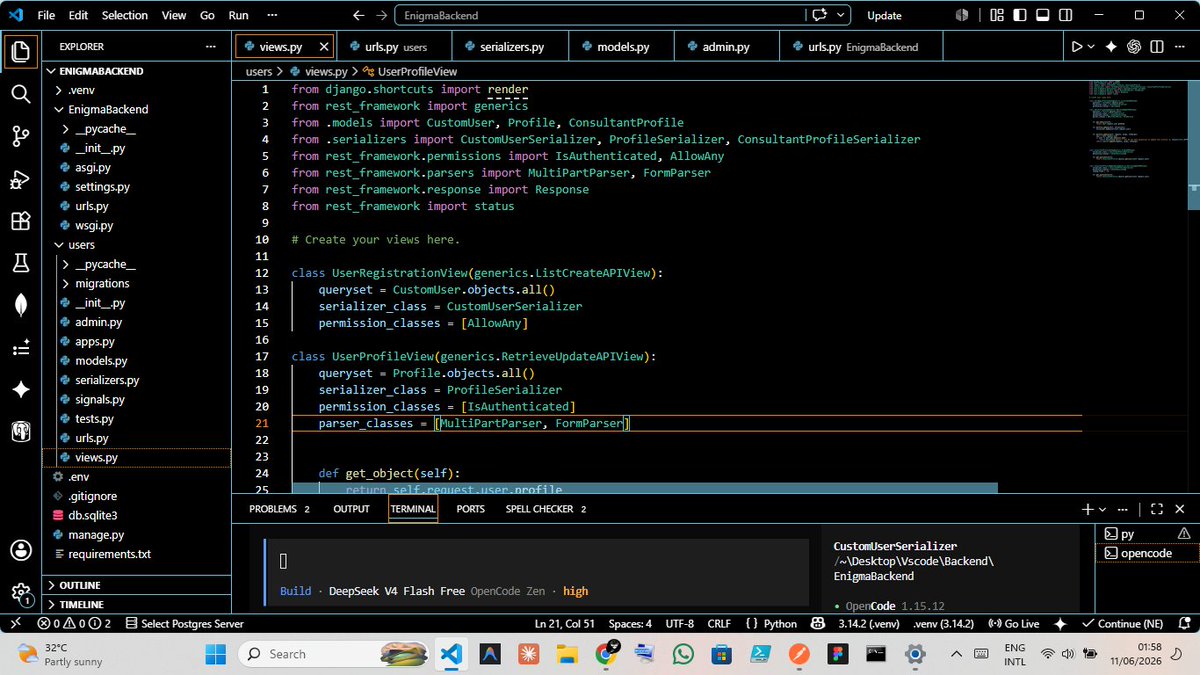Open the new terminal launch profile dropdown
The height and width of the screenshot is (675, 1200).
click(1103, 508)
